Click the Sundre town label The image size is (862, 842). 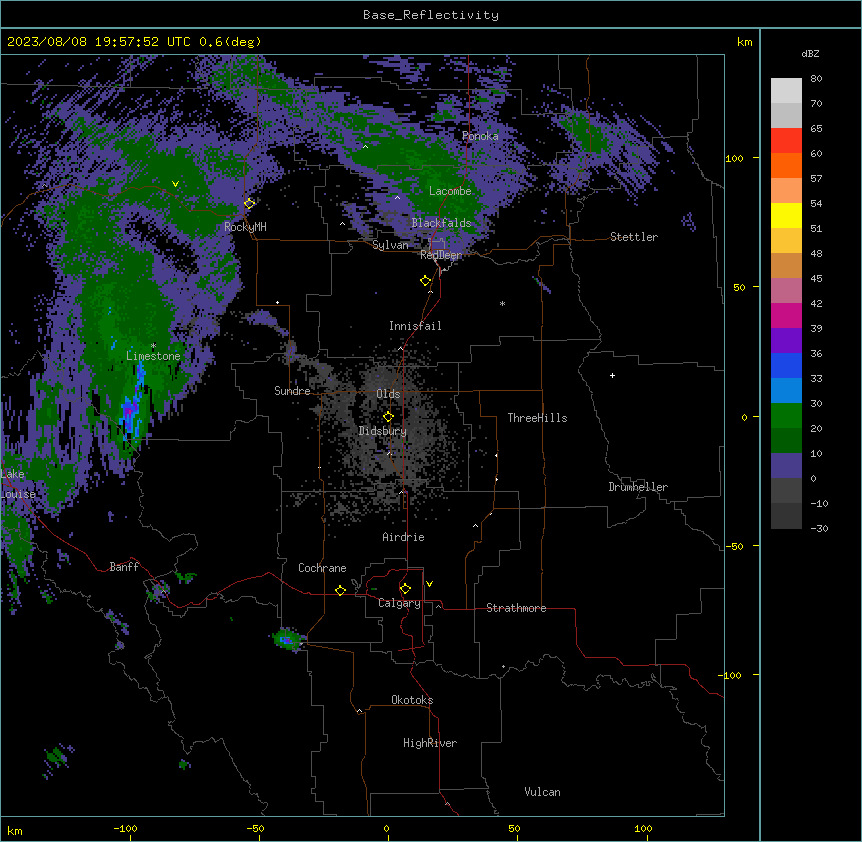point(292,391)
